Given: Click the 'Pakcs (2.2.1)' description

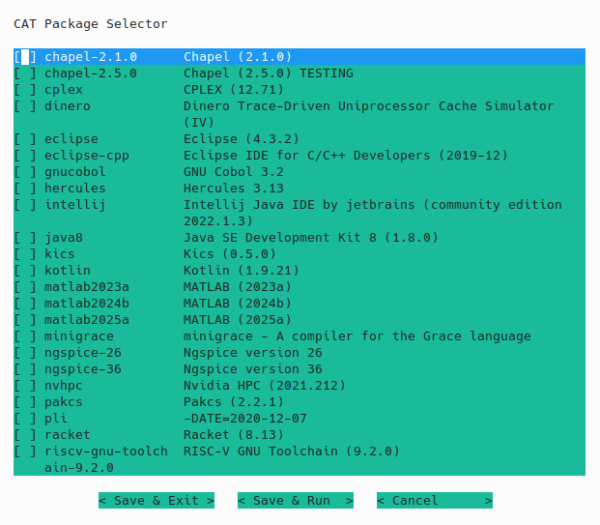Looking at the screenshot, I should [x=233, y=402].
